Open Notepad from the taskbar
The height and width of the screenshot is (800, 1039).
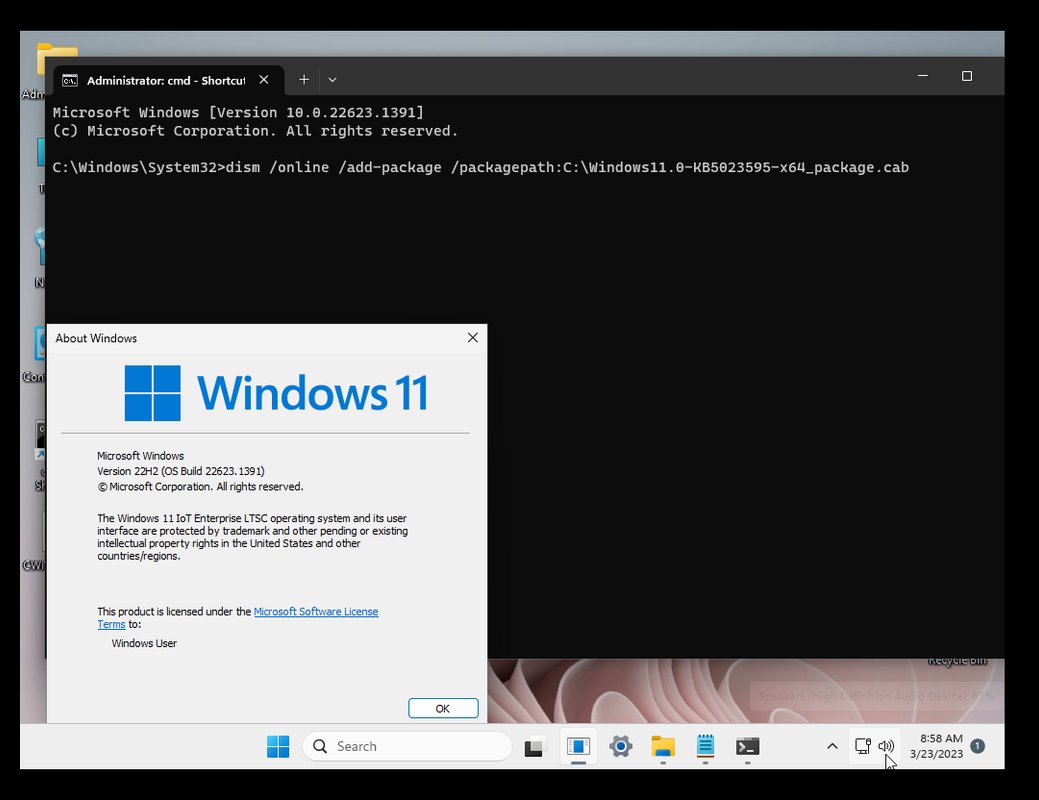705,746
